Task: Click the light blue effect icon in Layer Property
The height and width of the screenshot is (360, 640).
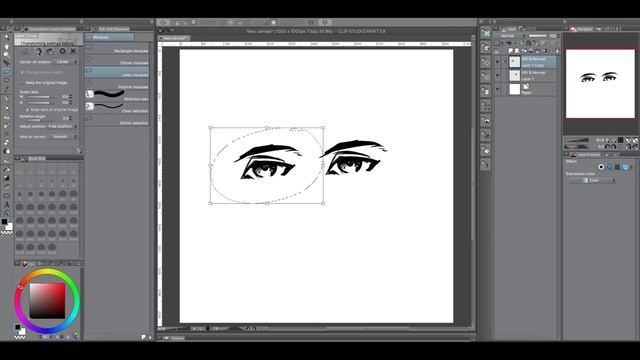Action: tap(625, 167)
